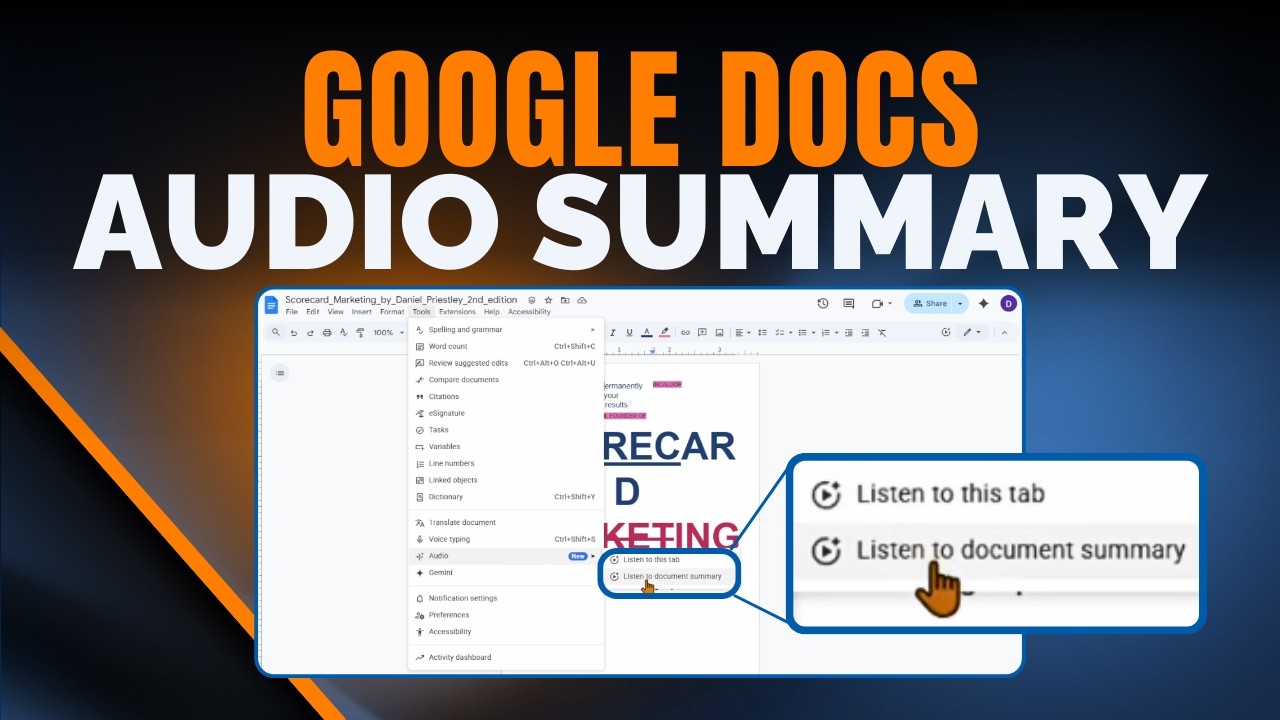This screenshot has width=1280, height=720.
Task: Open the Extensions menu
Action: [457, 312]
